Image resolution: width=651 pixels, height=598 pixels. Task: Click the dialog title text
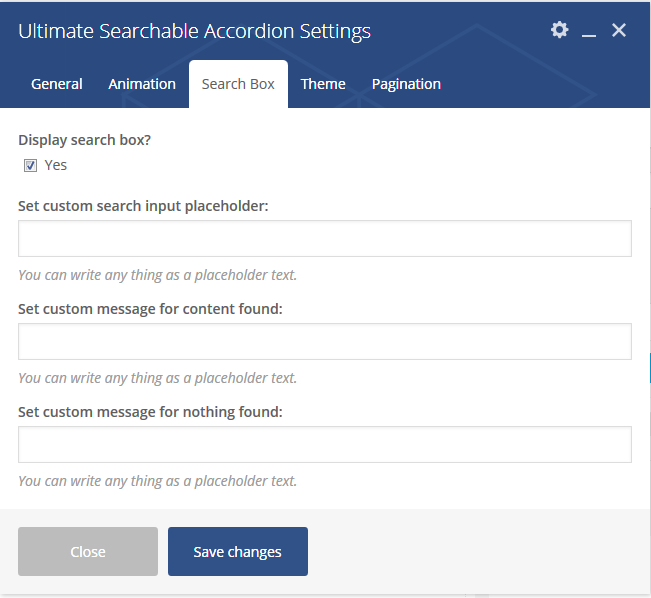coord(194,31)
